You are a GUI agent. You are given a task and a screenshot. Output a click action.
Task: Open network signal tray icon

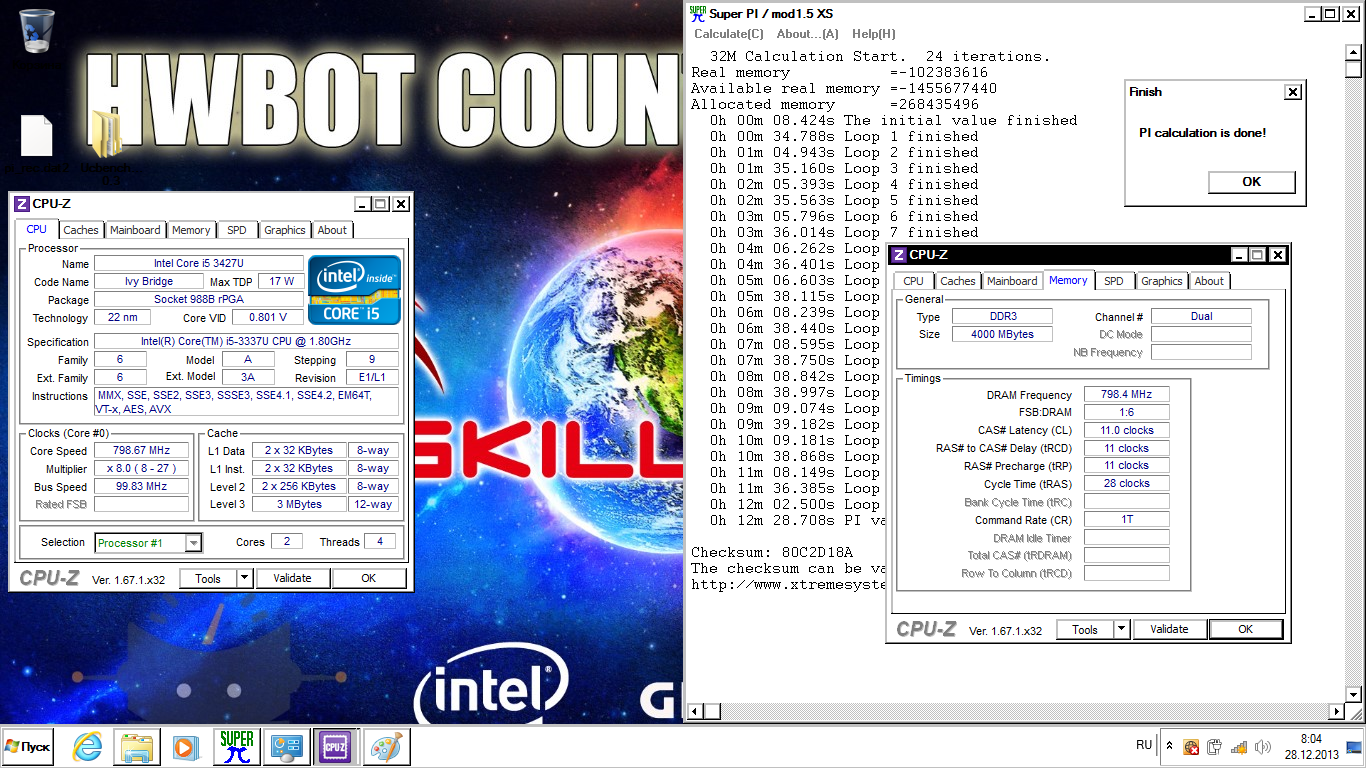pyautogui.click(x=1238, y=747)
